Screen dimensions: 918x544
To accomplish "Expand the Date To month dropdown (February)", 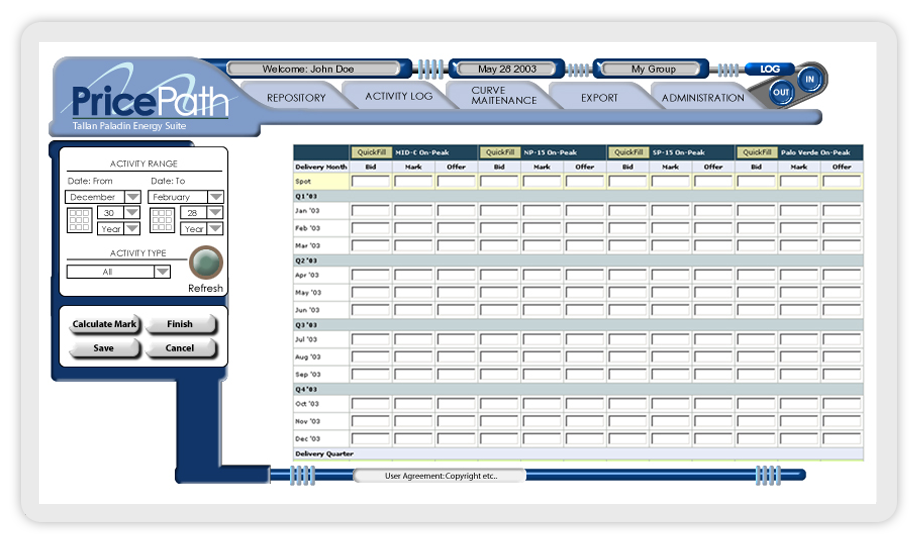I will 215,197.
